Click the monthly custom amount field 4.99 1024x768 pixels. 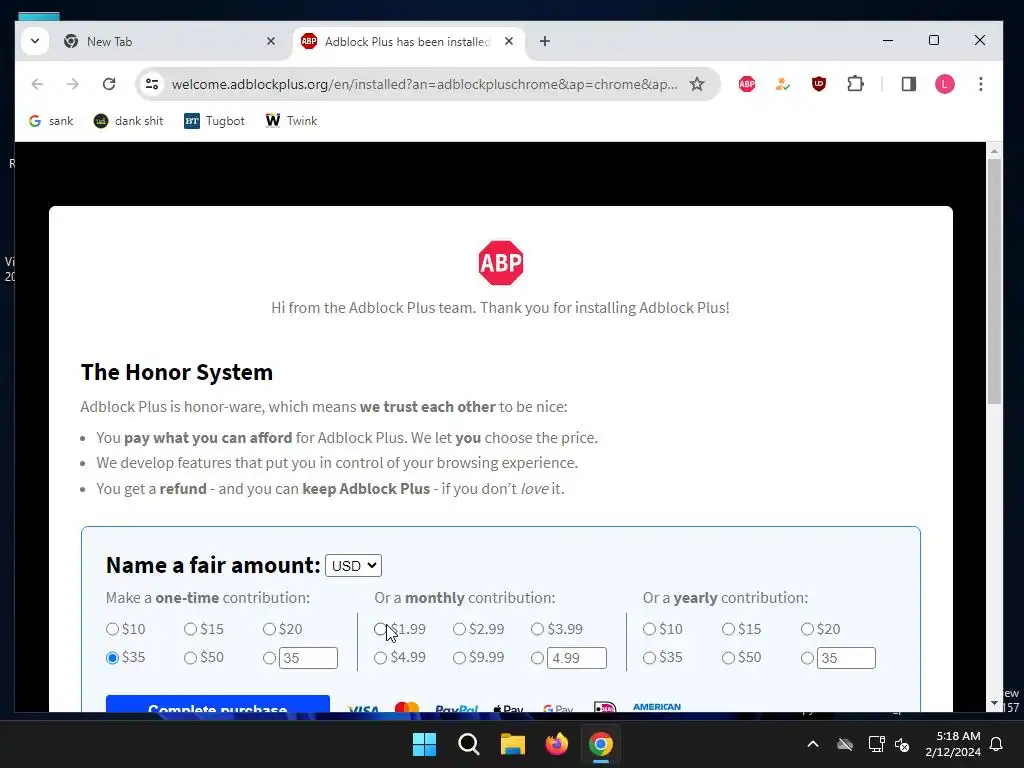577,658
